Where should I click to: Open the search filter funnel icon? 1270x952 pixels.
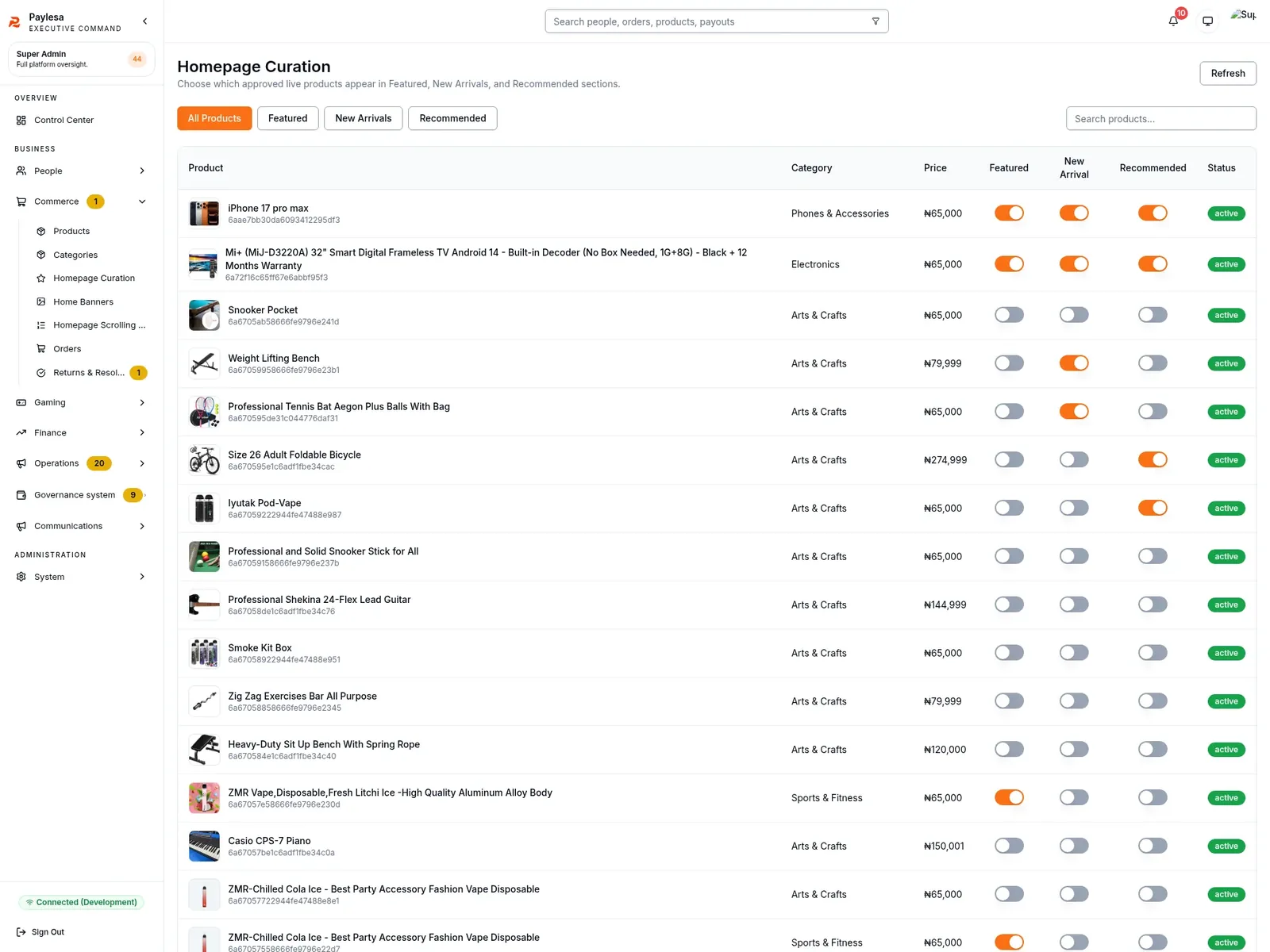click(x=876, y=21)
